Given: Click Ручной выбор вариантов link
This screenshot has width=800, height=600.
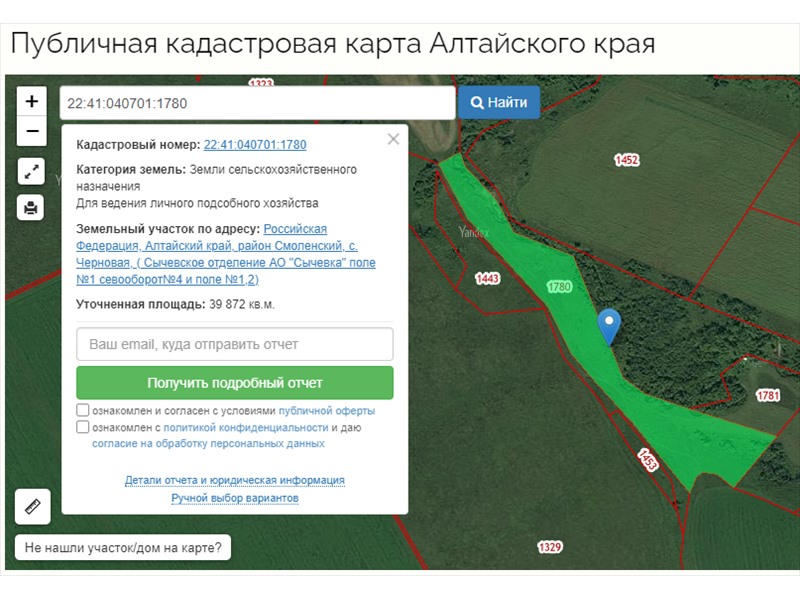Looking at the screenshot, I should tap(235, 497).
